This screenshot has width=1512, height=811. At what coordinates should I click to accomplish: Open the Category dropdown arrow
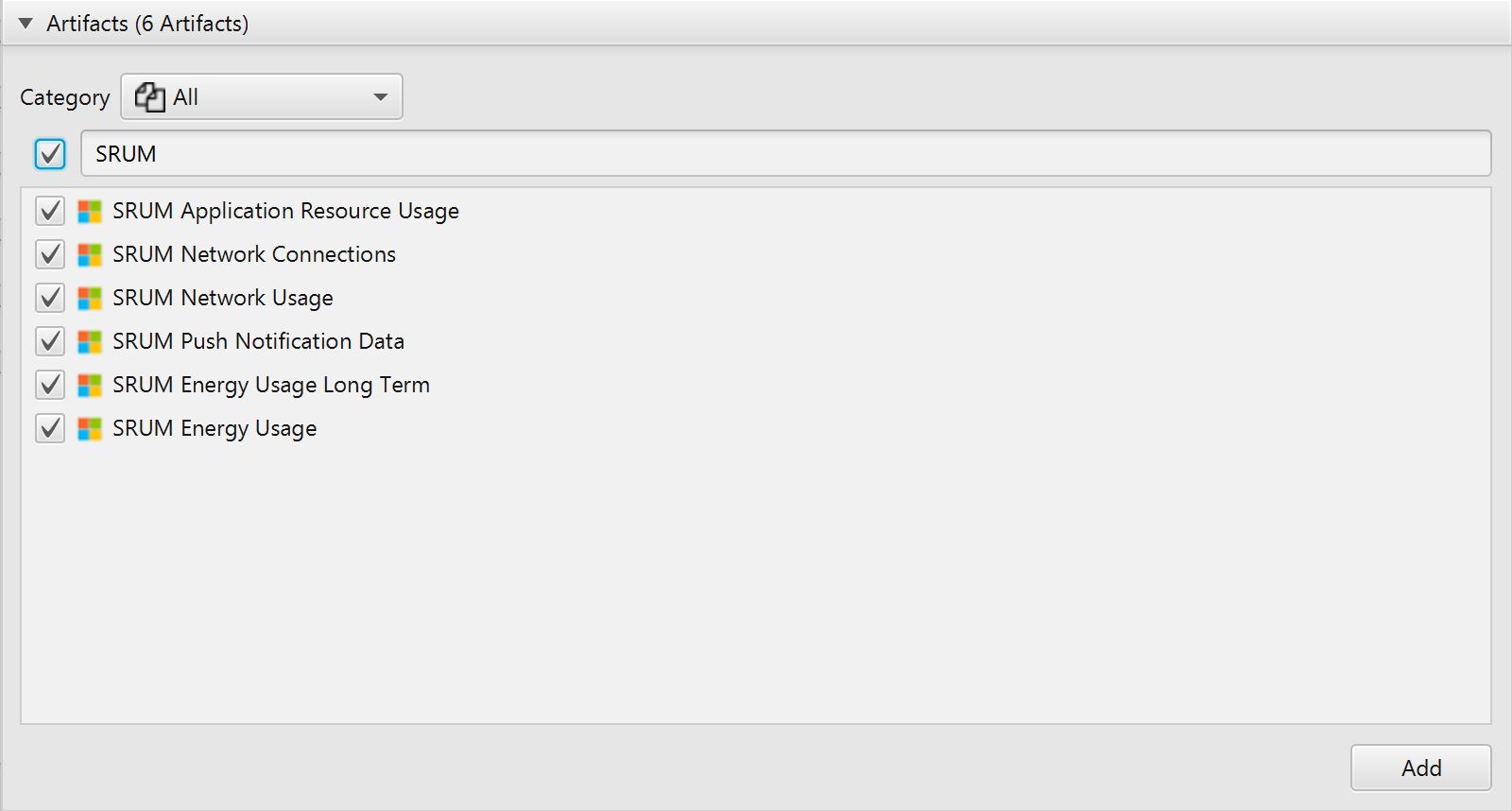click(x=381, y=97)
